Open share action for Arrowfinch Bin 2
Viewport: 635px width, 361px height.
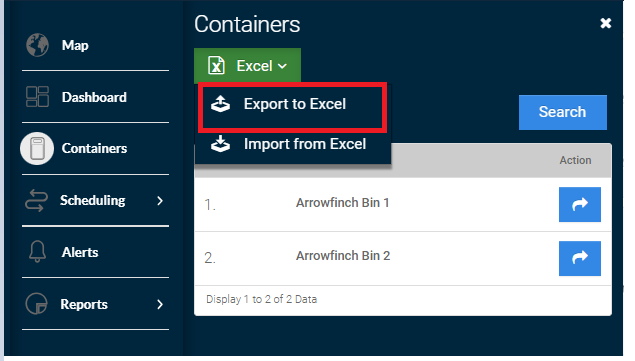580,258
